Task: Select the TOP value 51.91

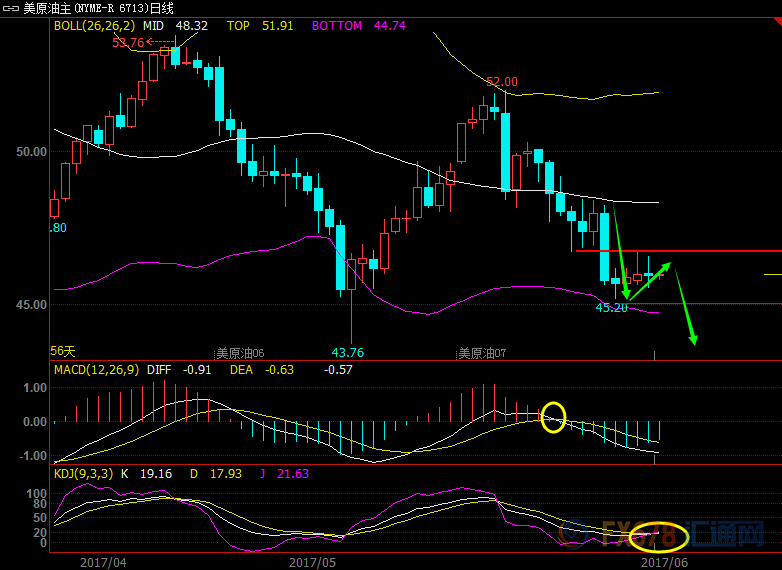Action: [277, 26]
